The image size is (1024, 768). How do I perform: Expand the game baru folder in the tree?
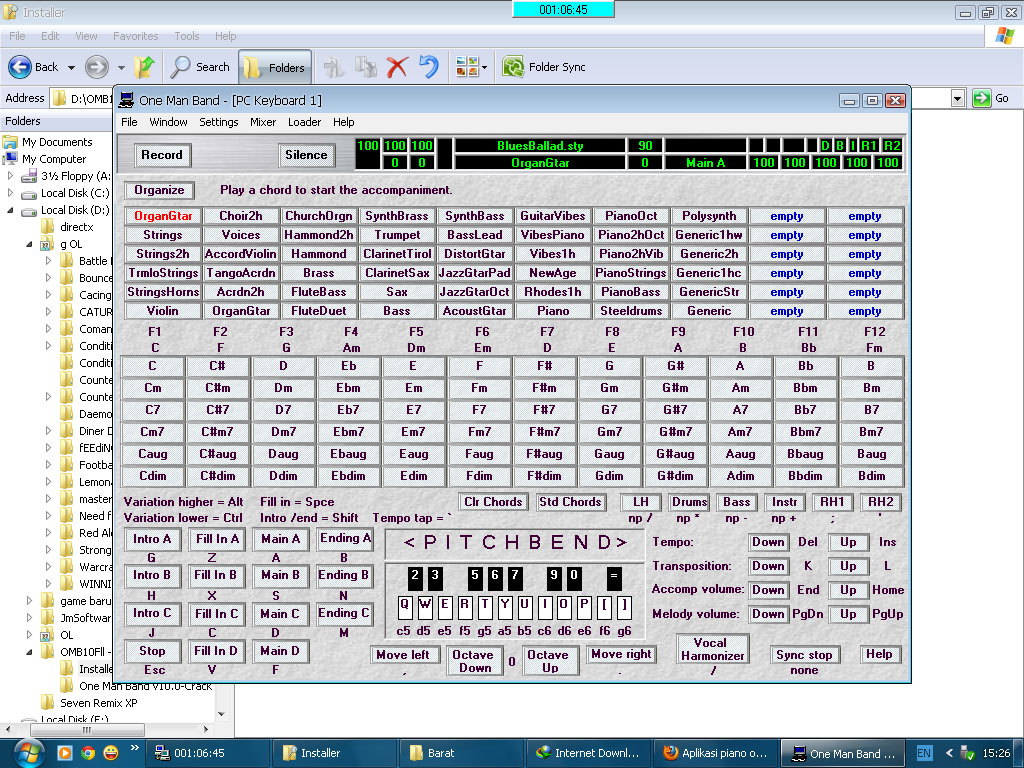[30, 600]
